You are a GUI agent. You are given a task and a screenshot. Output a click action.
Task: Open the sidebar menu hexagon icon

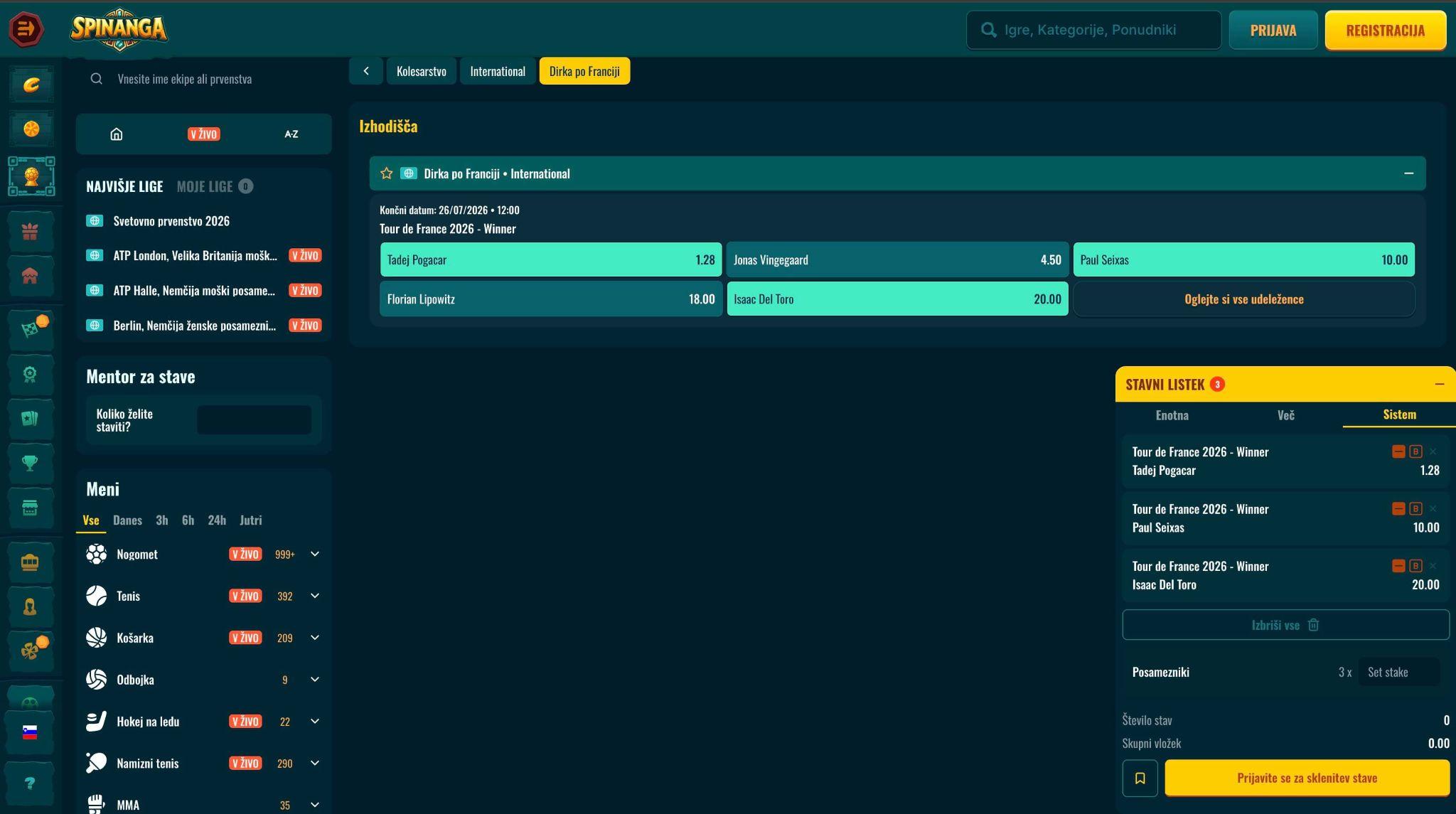click(26, 29)
